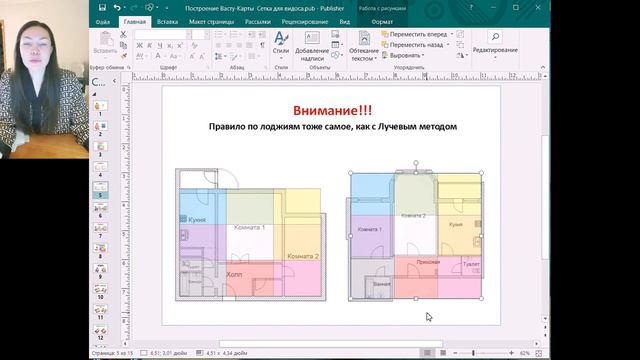The height and width of the screenshot is (360, 640).
Task: Zoom in with the plus button
Action: 511,353
